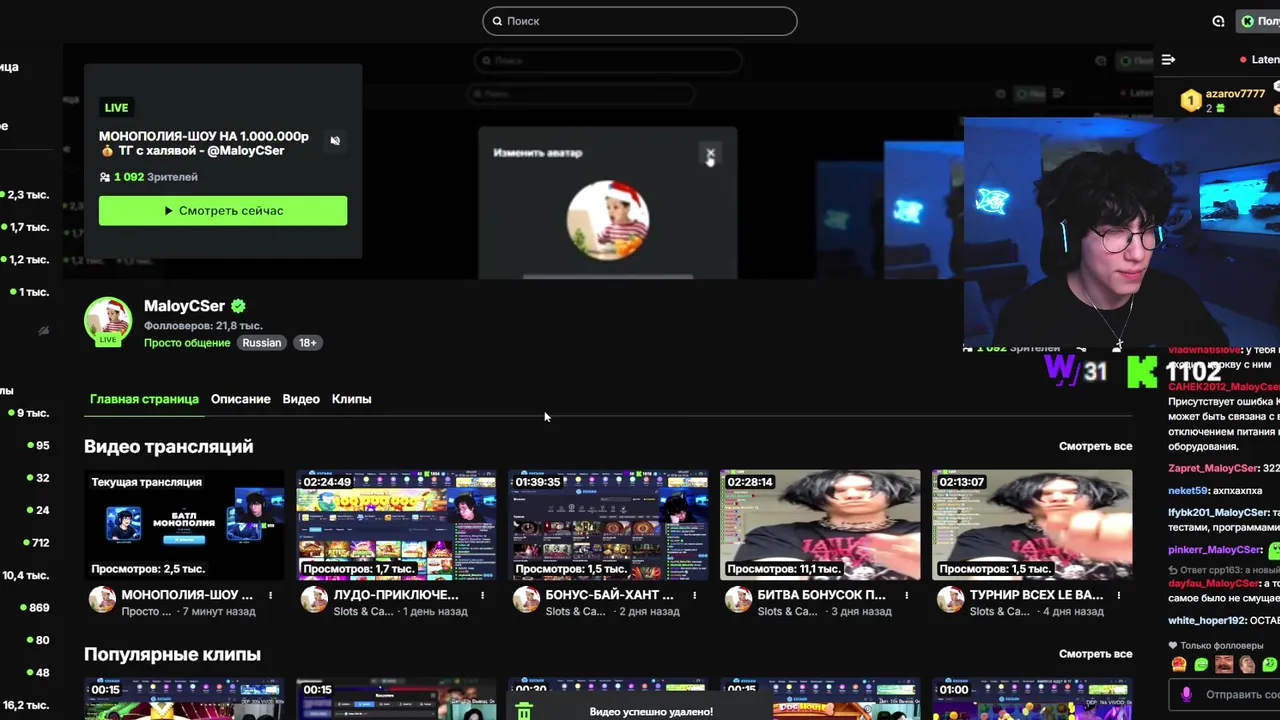Open the Текущая трансляция thumbnail
Viewport: 1280px width, 720px height.
tap(184, 525)
